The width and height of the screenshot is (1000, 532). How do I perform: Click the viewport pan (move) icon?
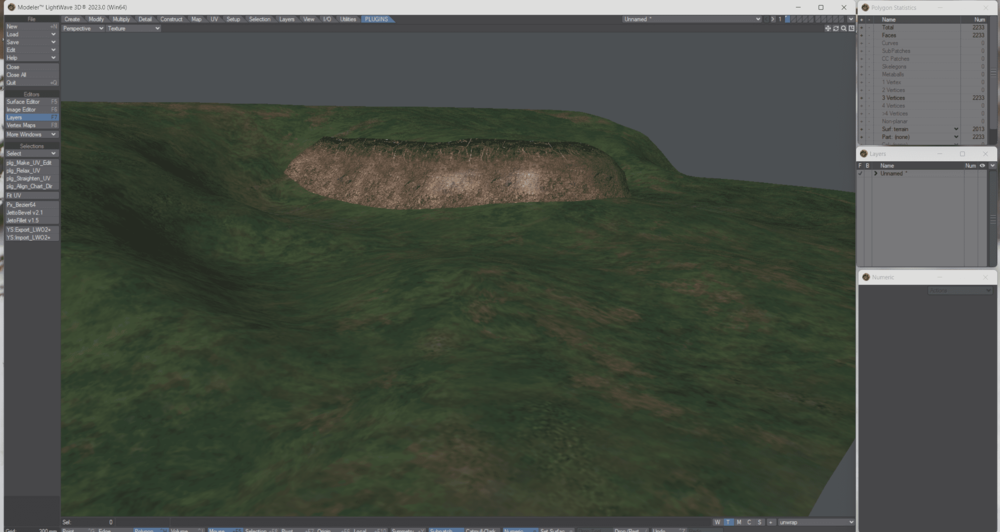(x=828, y=28)
